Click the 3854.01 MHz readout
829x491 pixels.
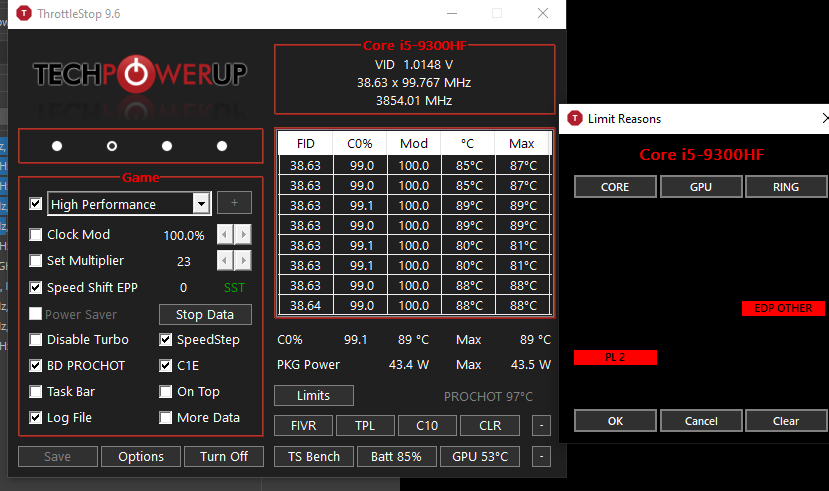tap(414, 100)
